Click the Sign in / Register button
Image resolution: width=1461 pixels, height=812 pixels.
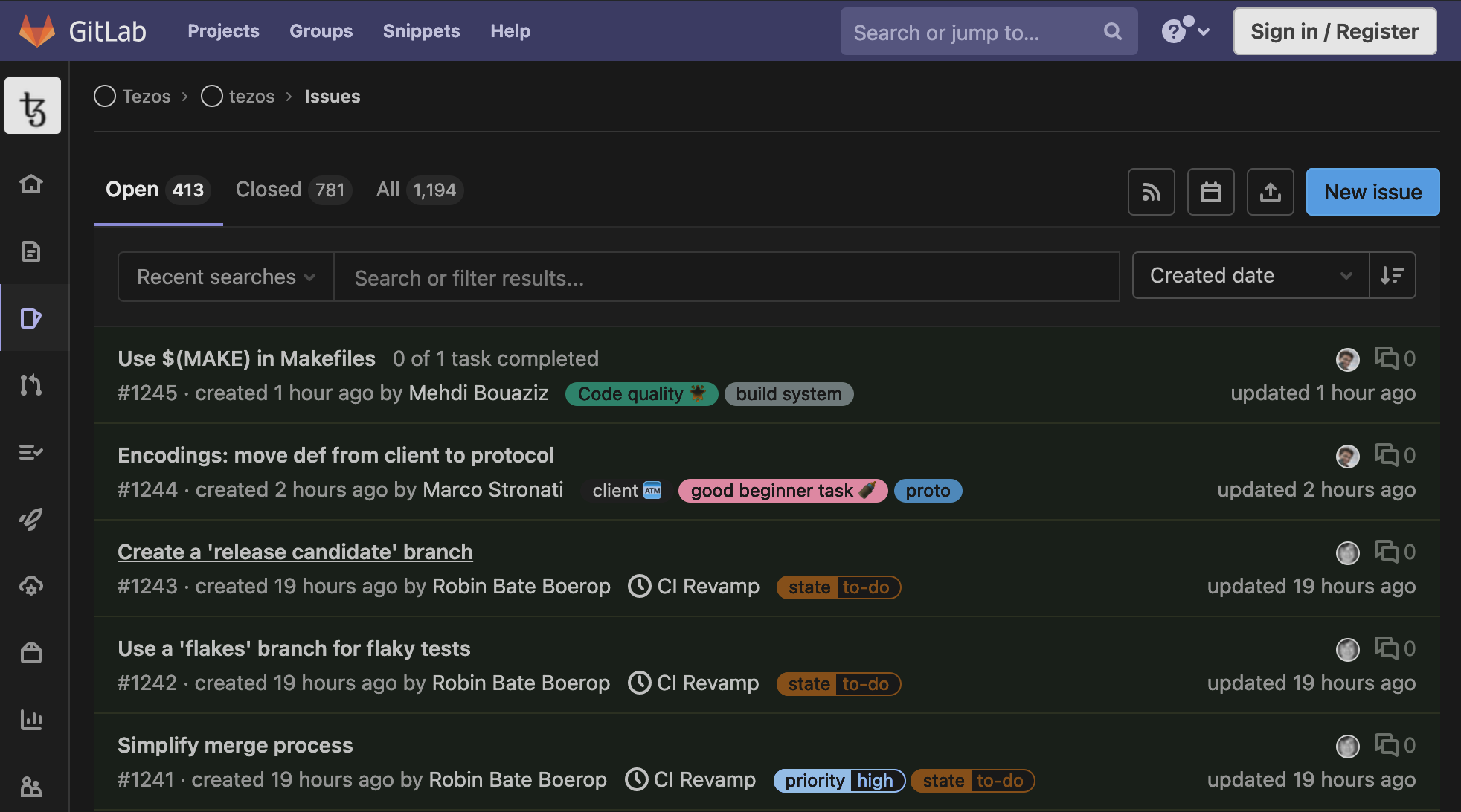1335,31
